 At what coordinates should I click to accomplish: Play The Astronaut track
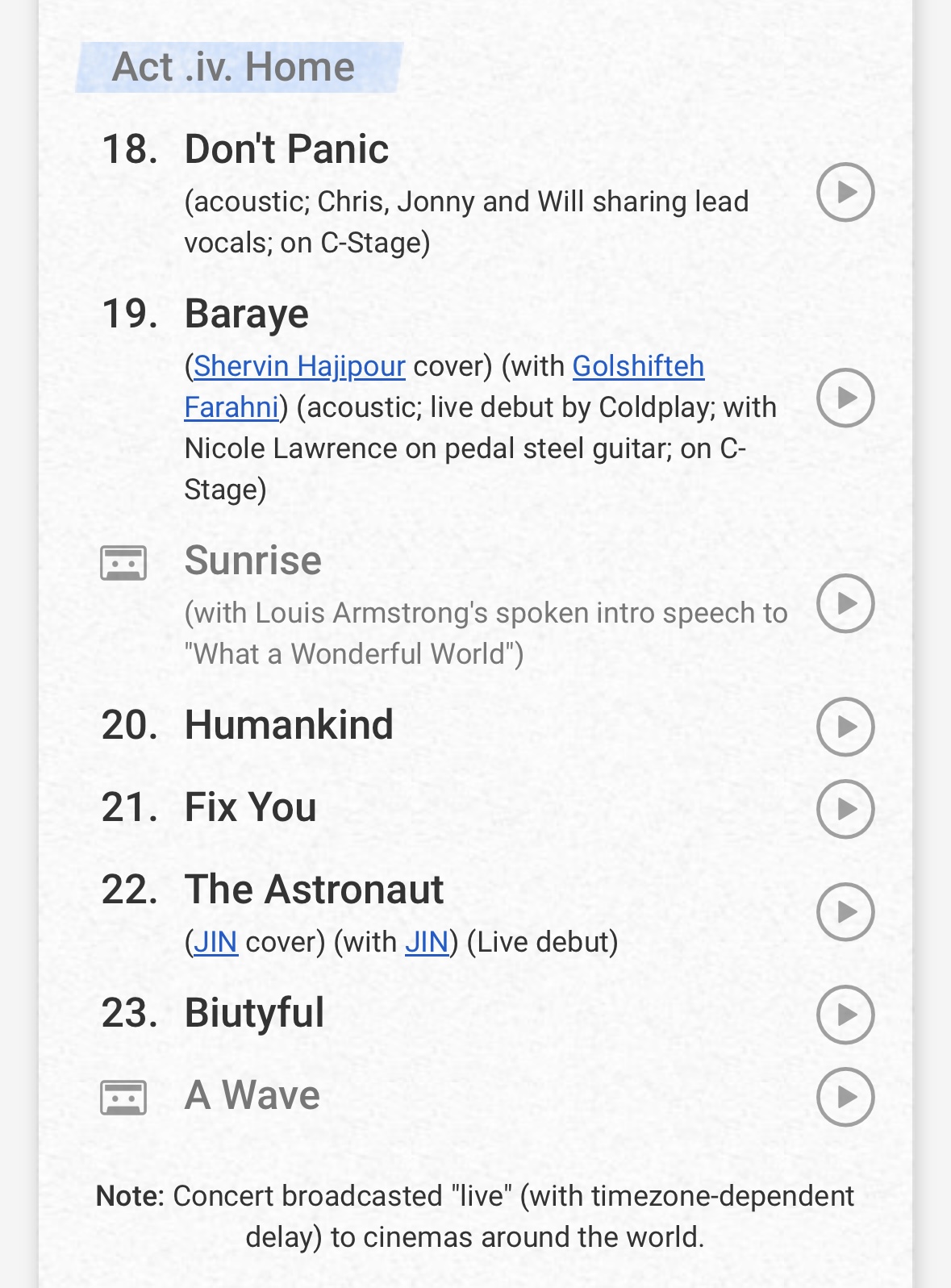pyautogui.click(x=845, y=912)
